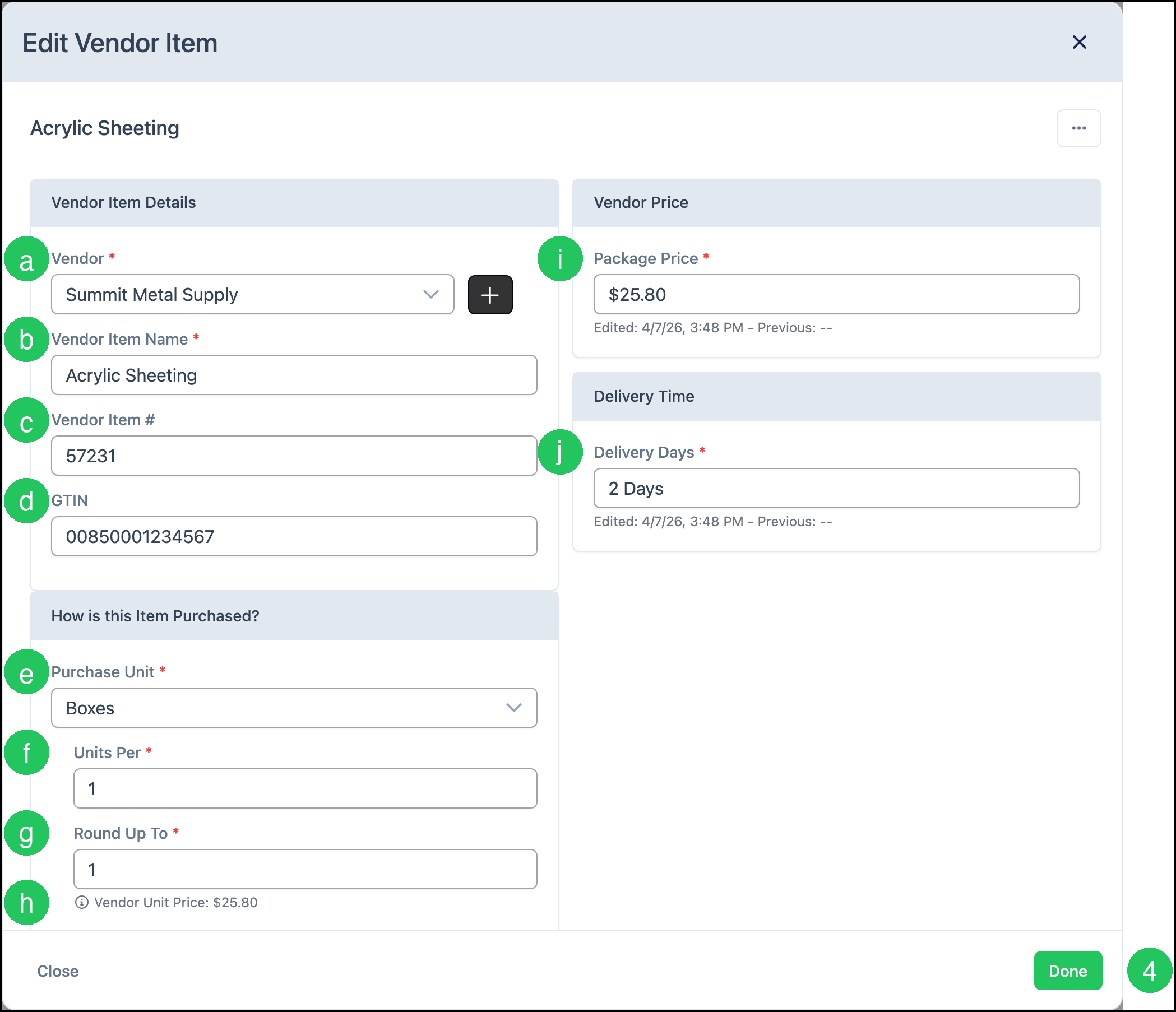Click the plus button to add vendor
The width and height of the screenshot is (1176, 1012).
(x=490, y=294)
